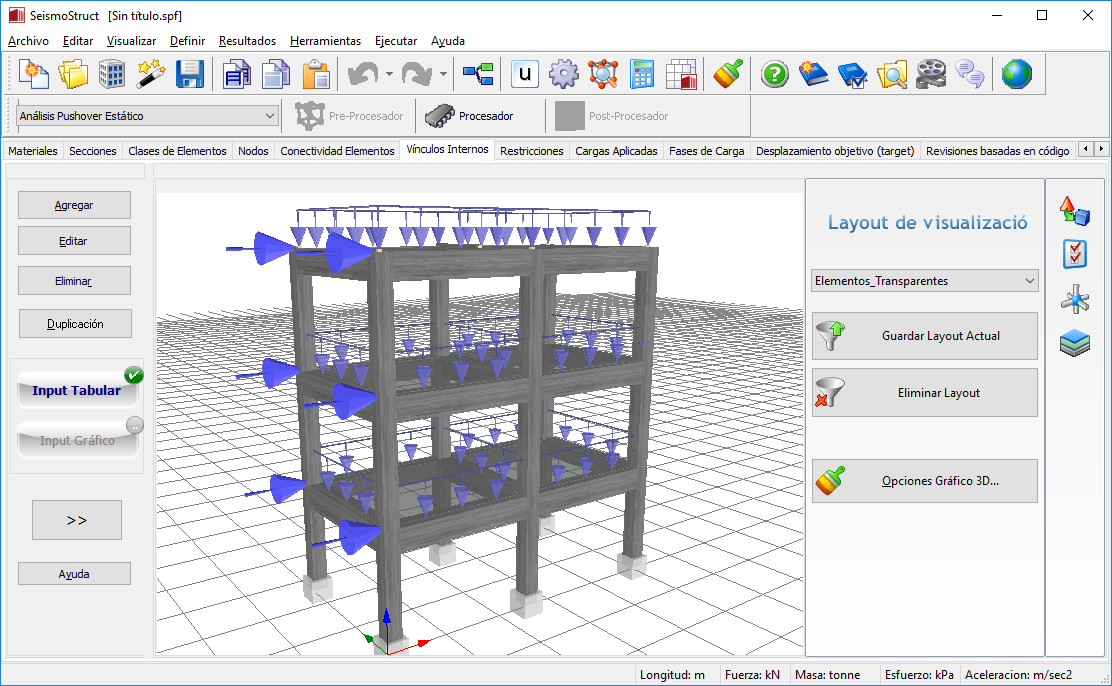
Task: Click Guardar Layout Actual button
Action: pos(925,336)
